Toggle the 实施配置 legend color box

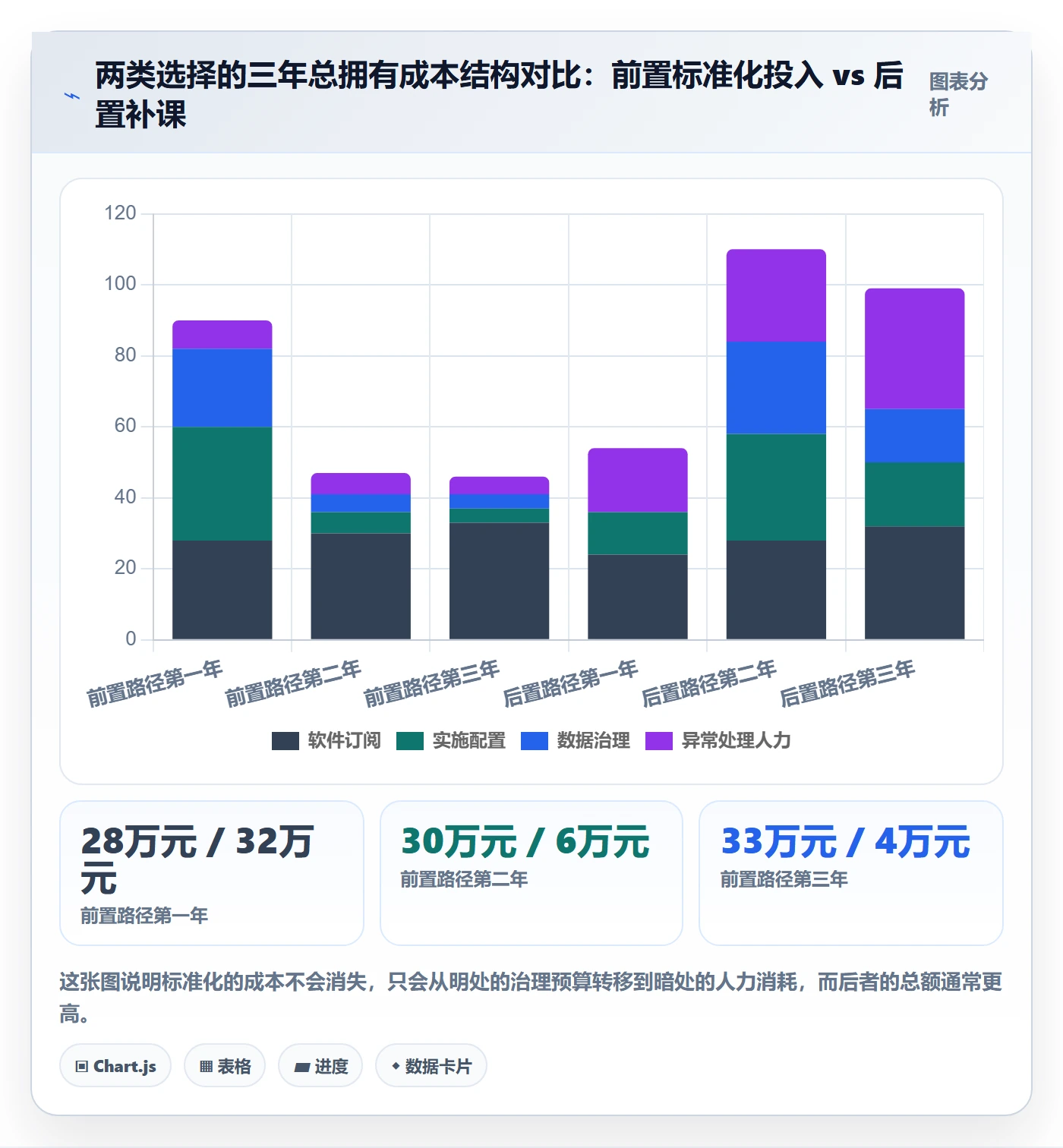tap(410, 741)
